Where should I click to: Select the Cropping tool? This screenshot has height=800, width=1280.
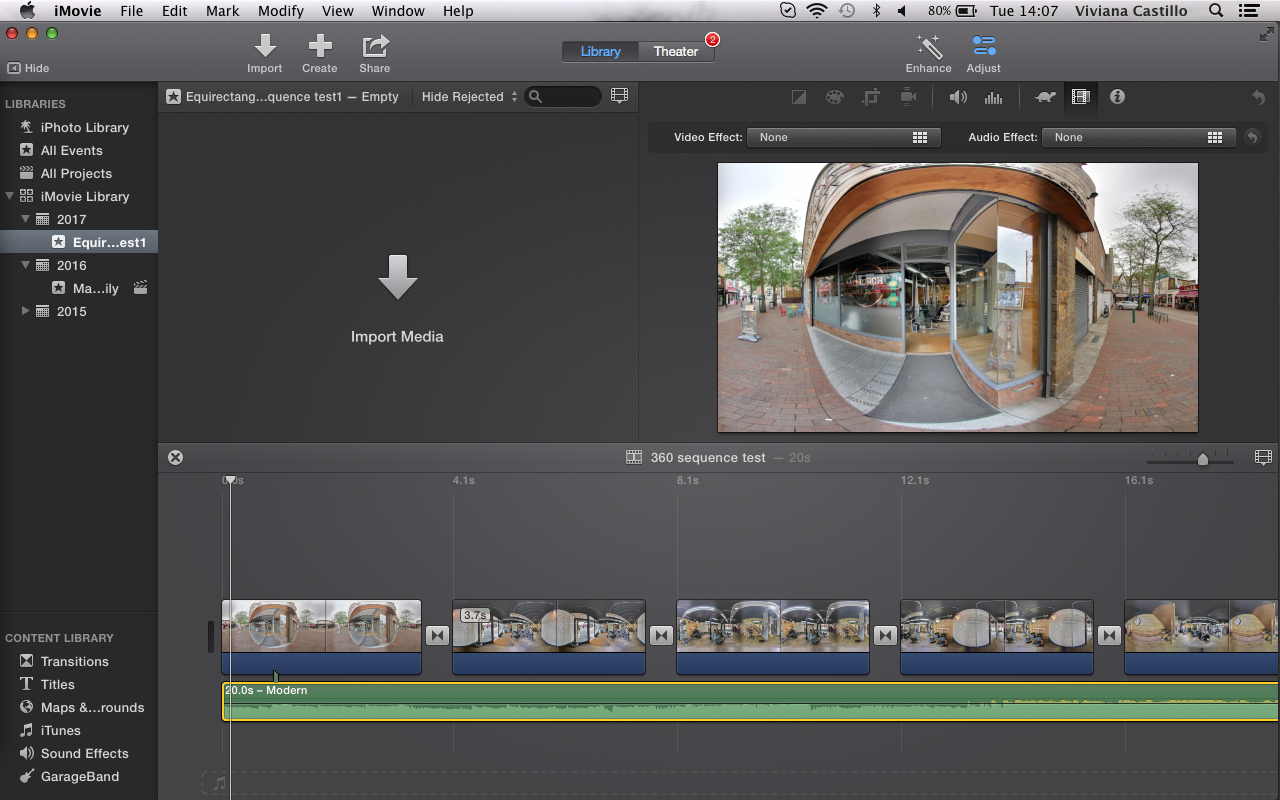[871, 97]
